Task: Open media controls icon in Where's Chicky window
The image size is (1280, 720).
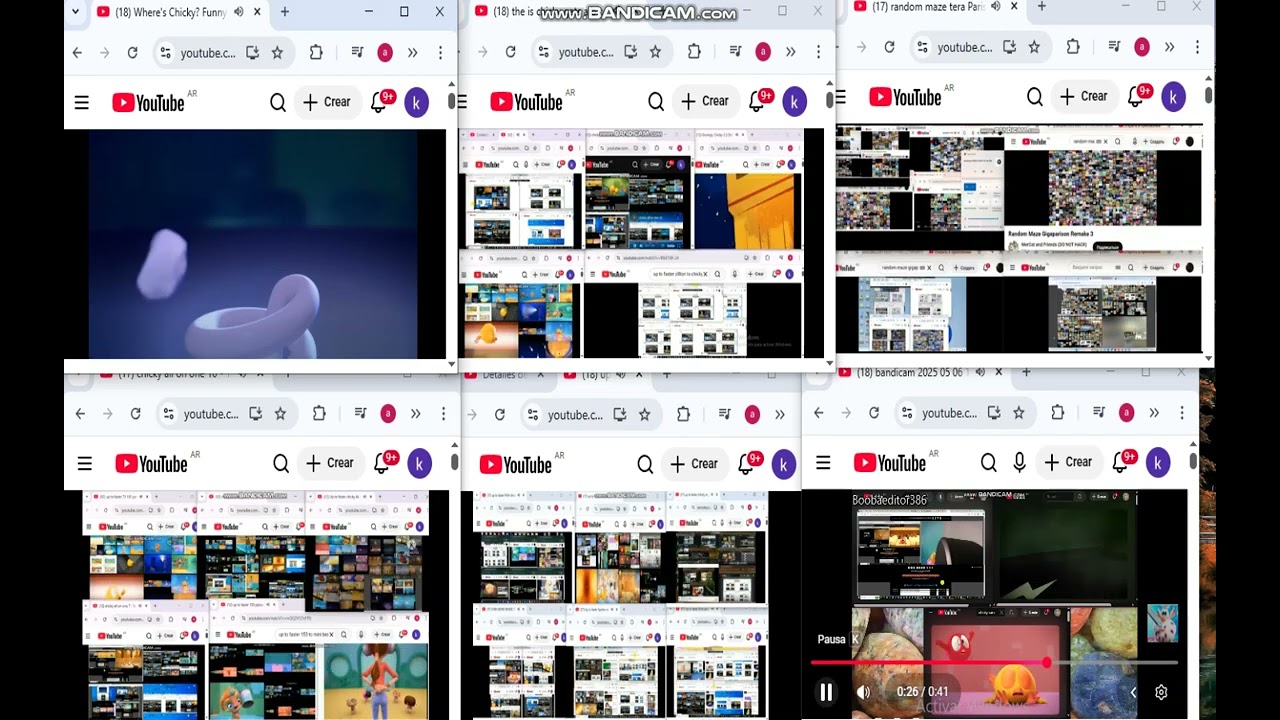Action: [357, 53]
